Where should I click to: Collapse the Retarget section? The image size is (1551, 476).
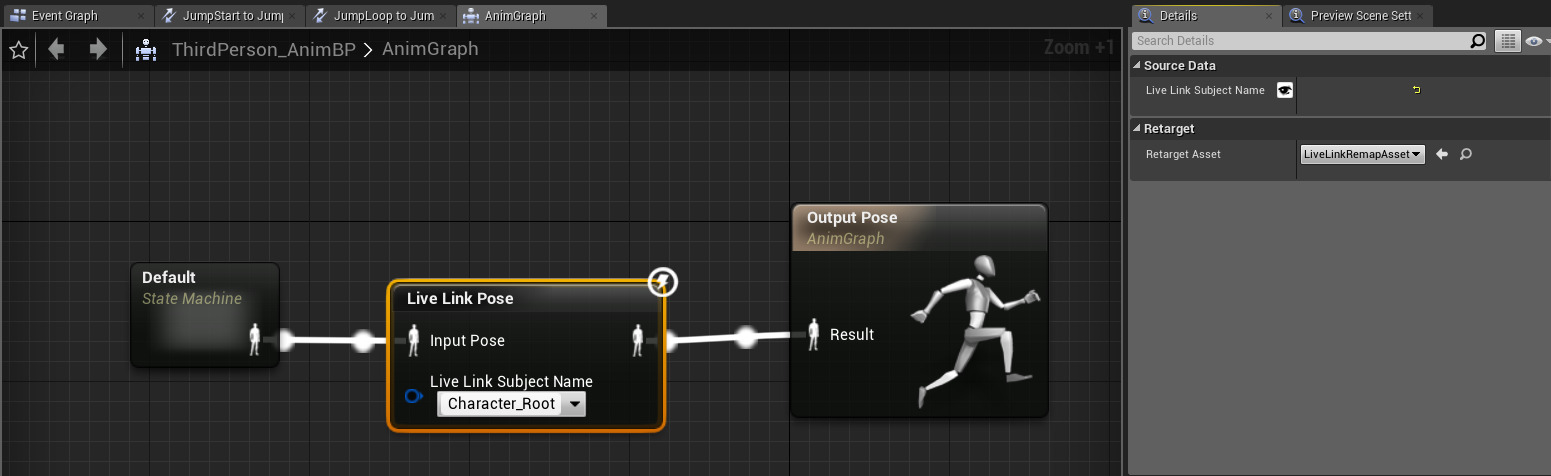click(1137, 129)
